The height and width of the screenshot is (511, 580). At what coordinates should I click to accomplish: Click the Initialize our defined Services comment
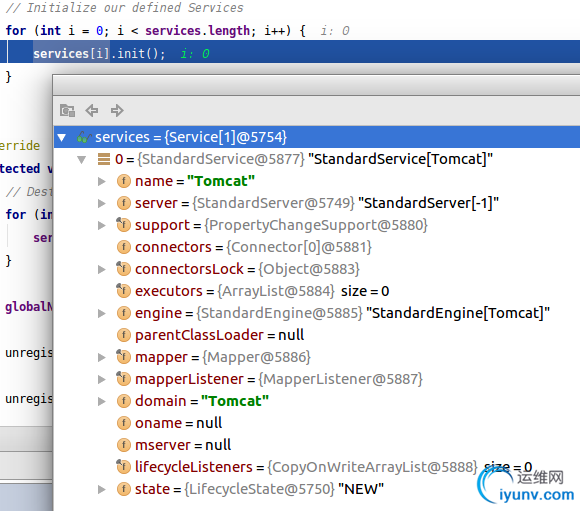125,7
